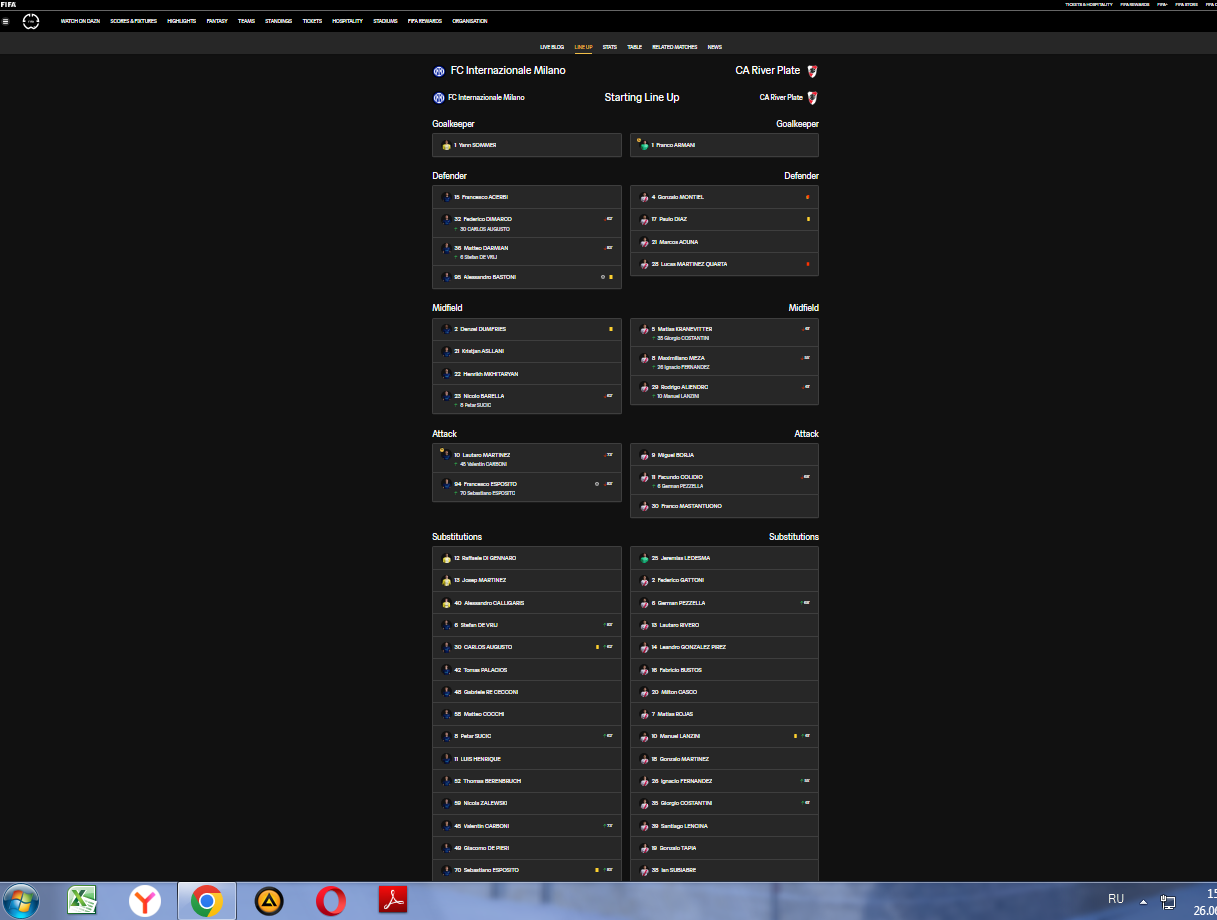The height and width of the screenshot is (920, 1217).
Task: Click the Club World Cup trophy logo
Action: point(31,20)
